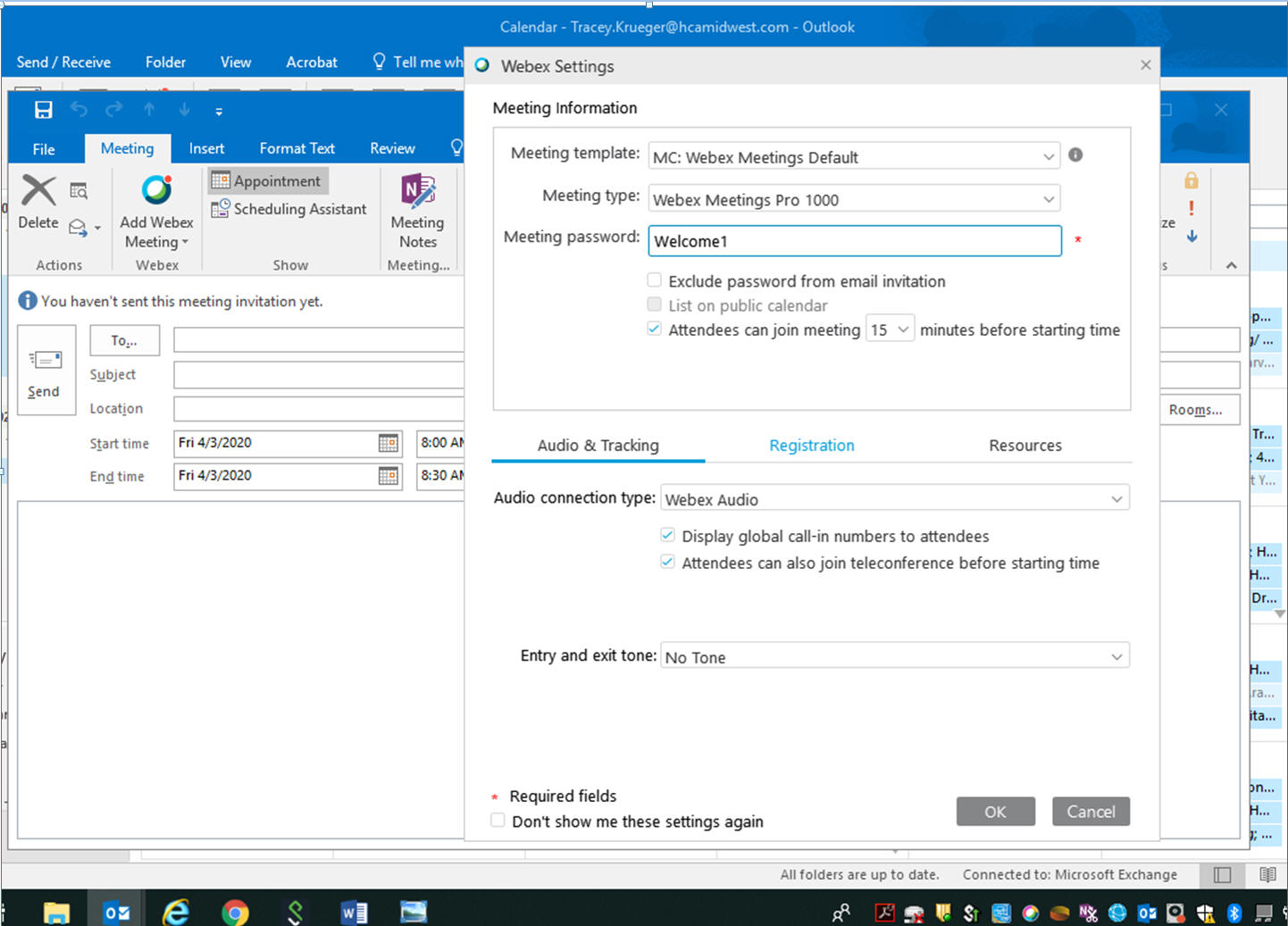Open the Meeting Notes OneNote icon
Viewport: 1288px width, 926px height.
417,190
